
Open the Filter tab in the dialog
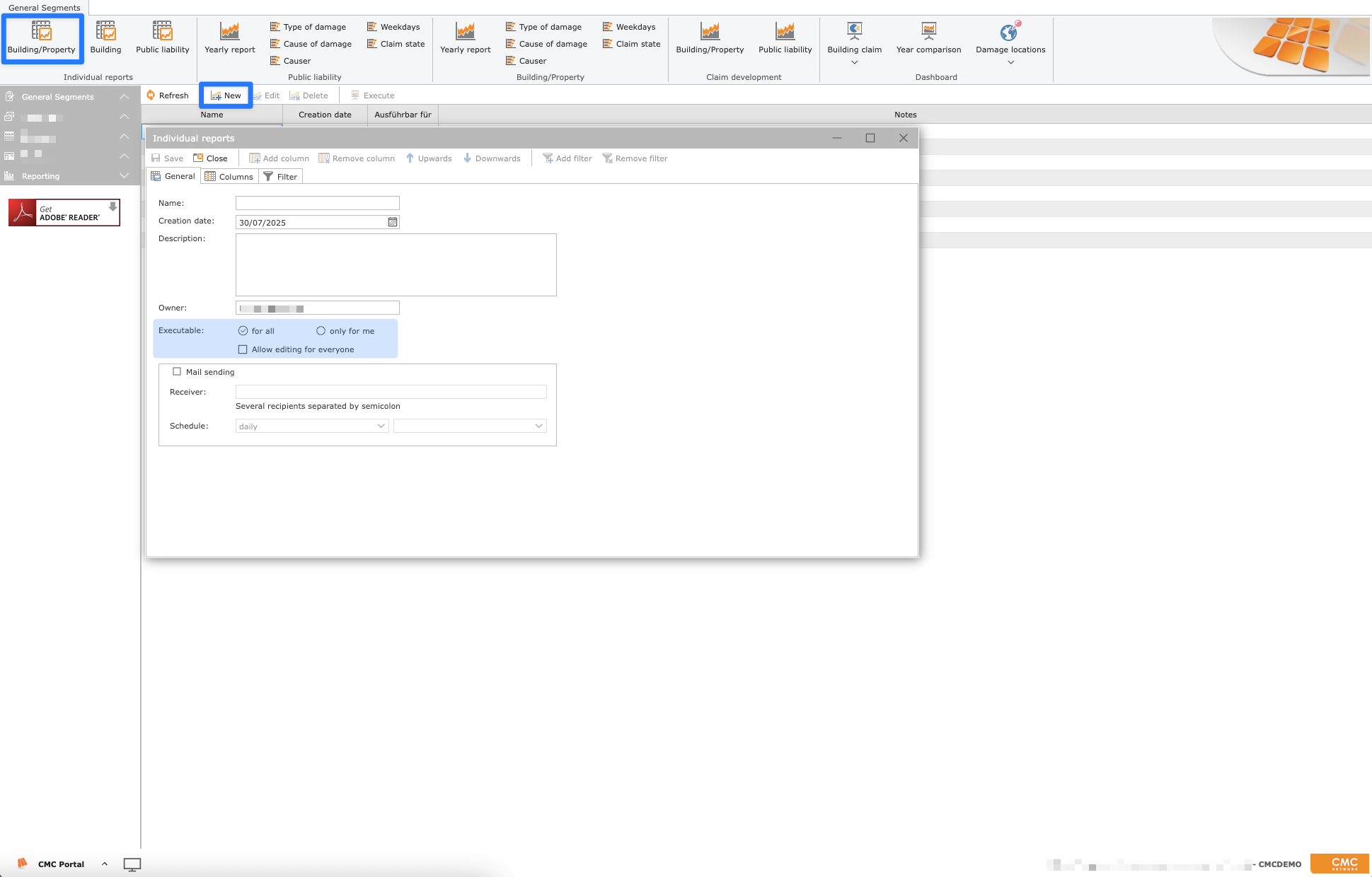(281, 176)
